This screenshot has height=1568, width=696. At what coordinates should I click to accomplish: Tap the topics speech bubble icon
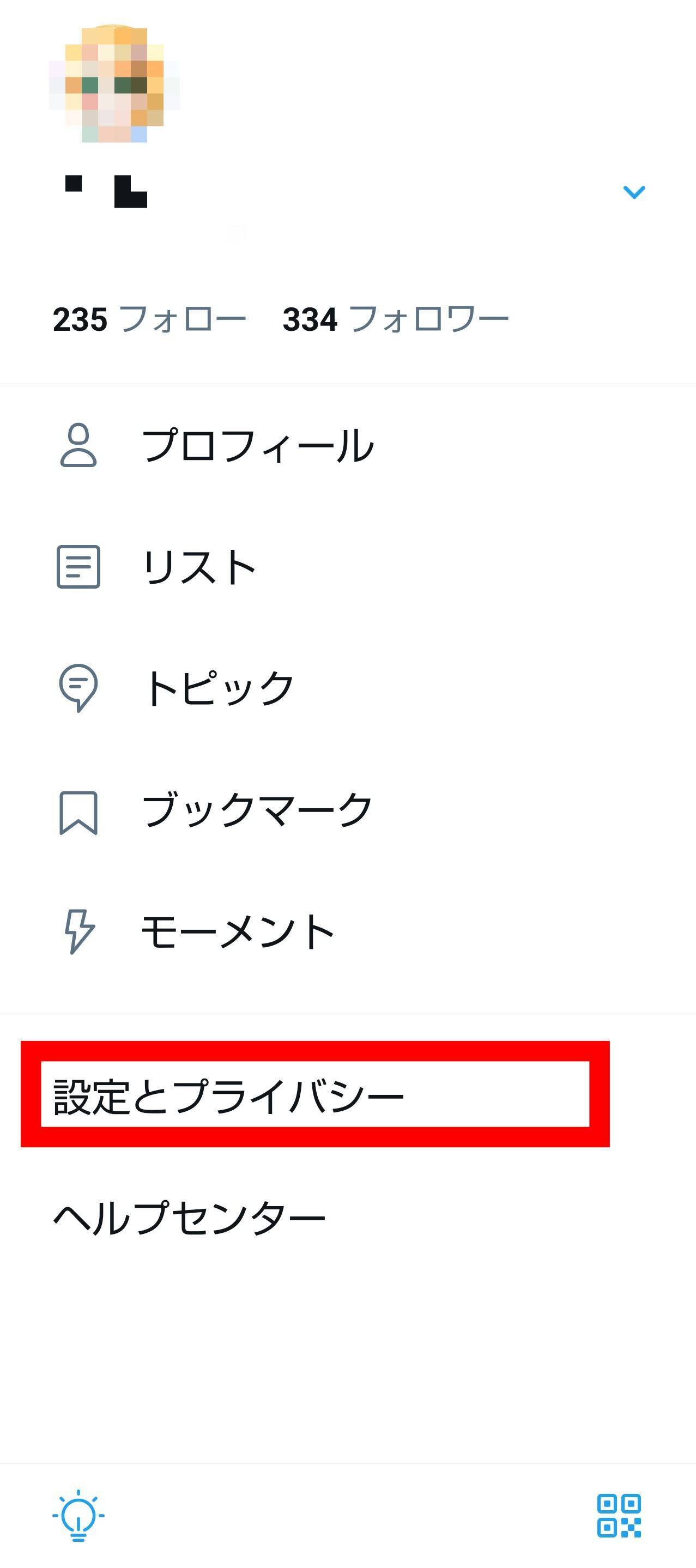pos(78,688)
